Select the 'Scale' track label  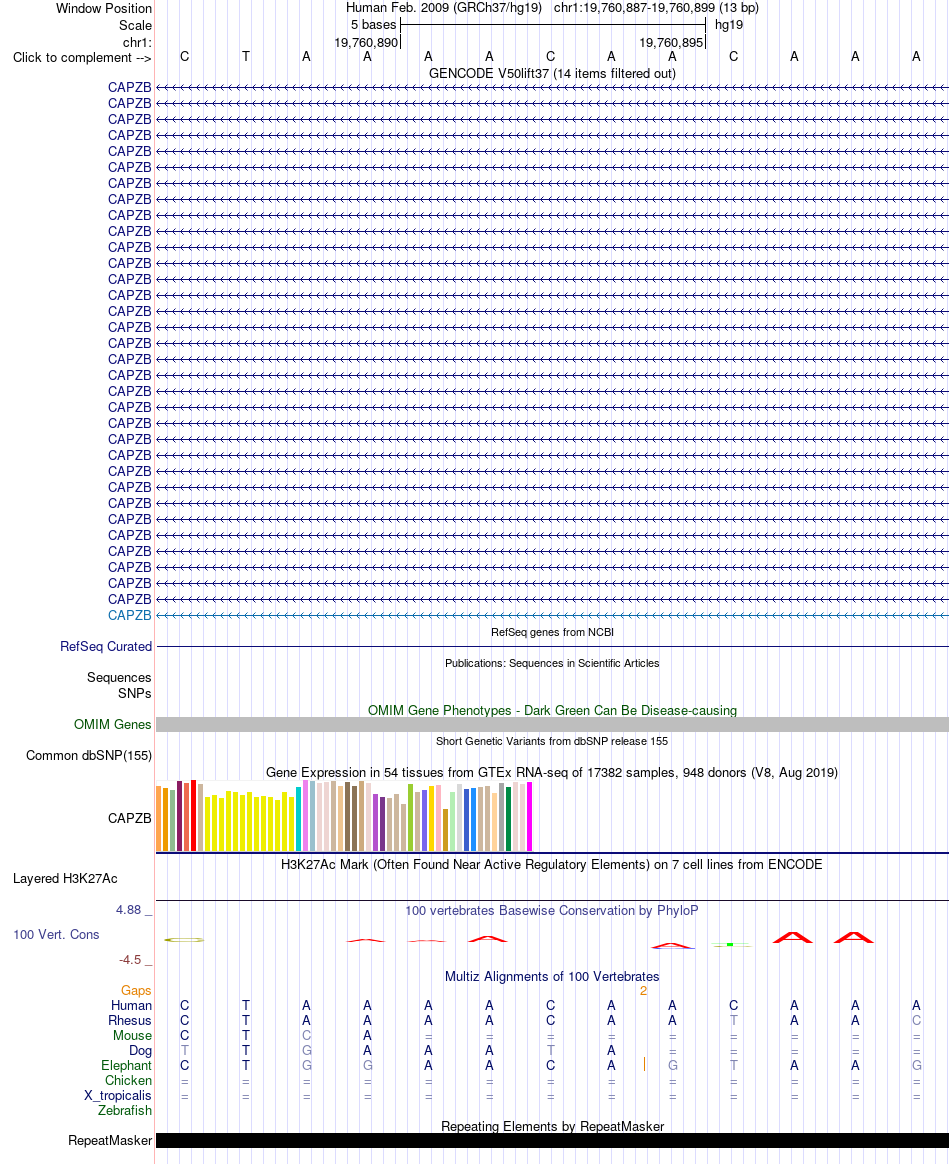135,25
